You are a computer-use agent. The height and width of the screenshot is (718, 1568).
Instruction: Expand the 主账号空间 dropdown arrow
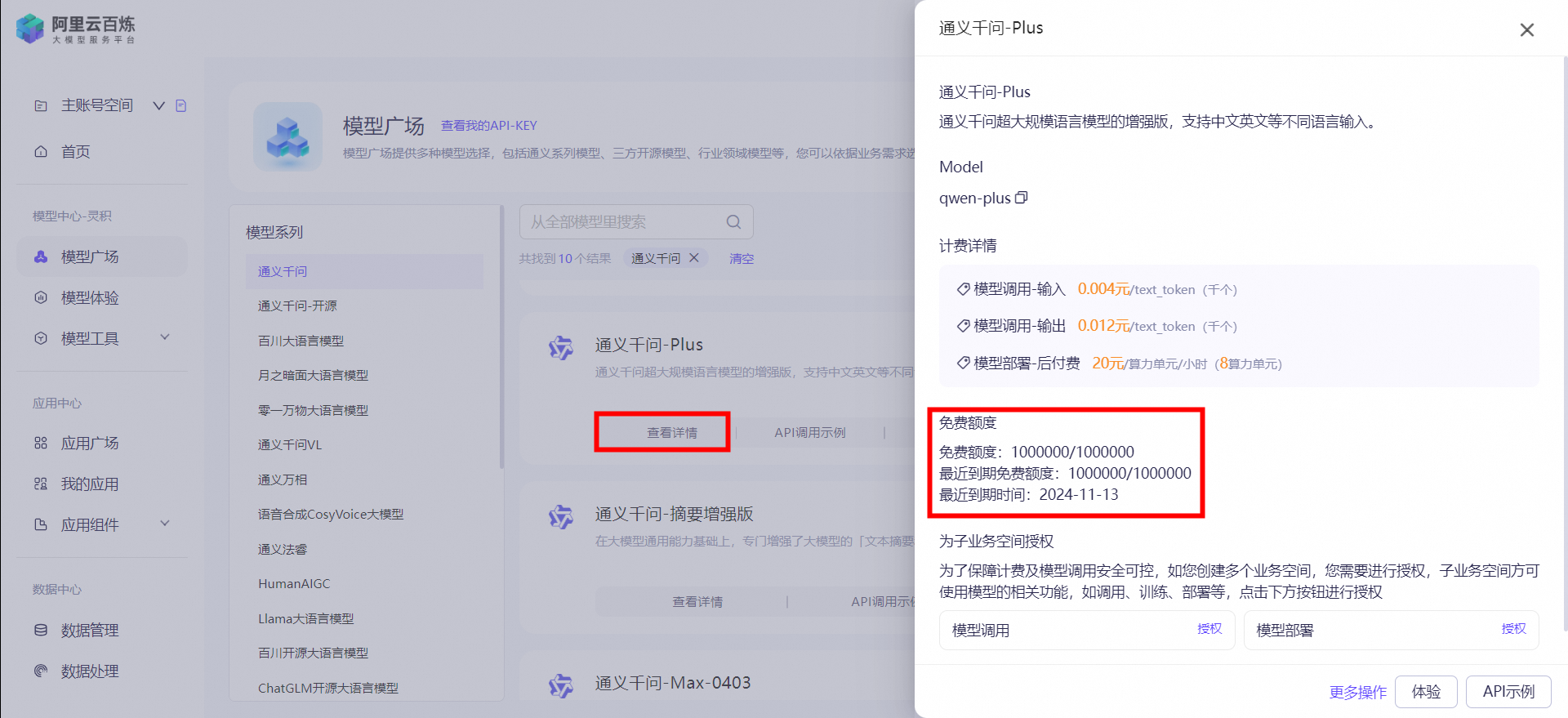pyautogui.click(x=159, y=105)
